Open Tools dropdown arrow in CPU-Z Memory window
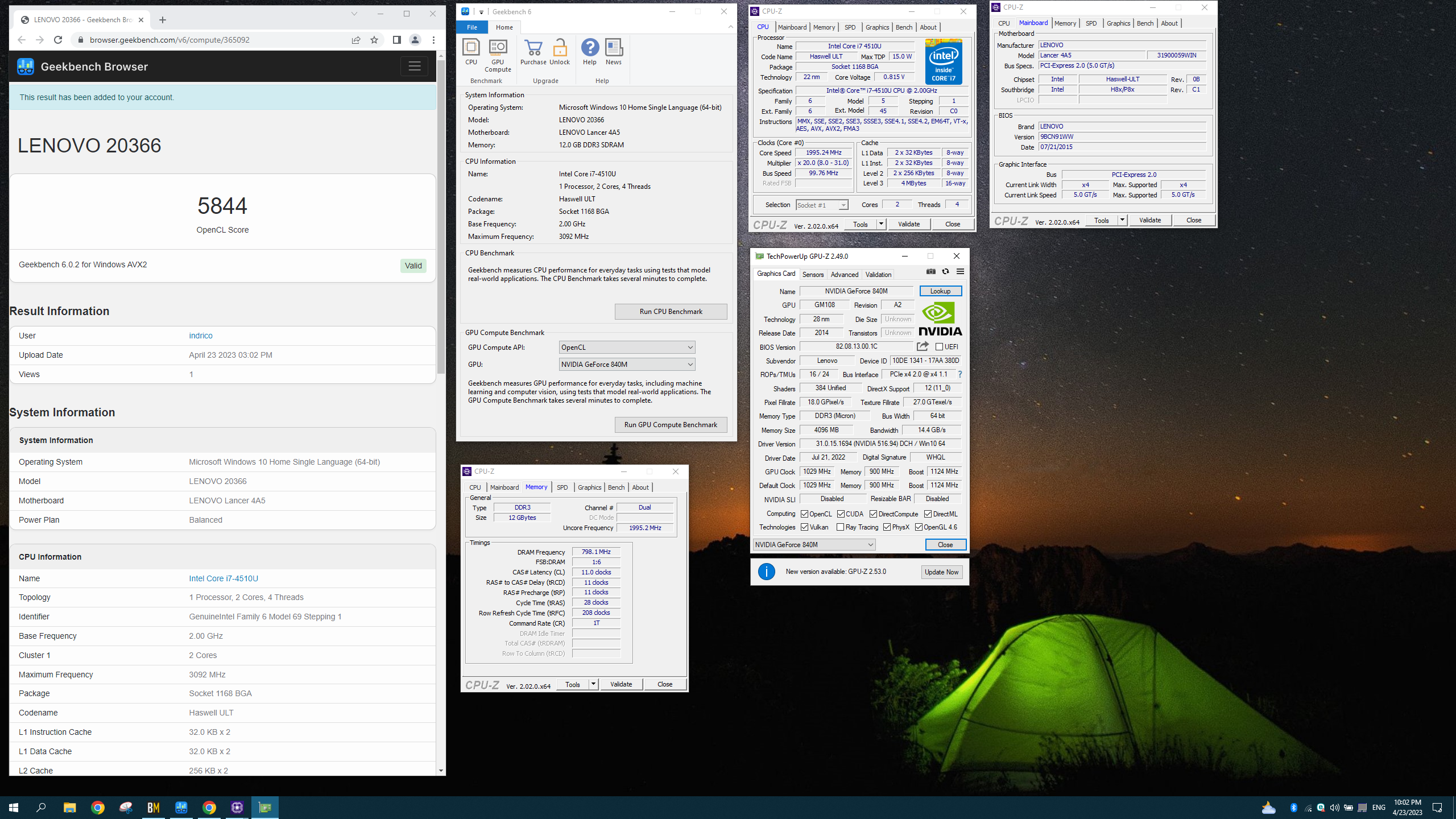Image resolution: width=1456 pixels, height=819 pixels. [593, 684]
